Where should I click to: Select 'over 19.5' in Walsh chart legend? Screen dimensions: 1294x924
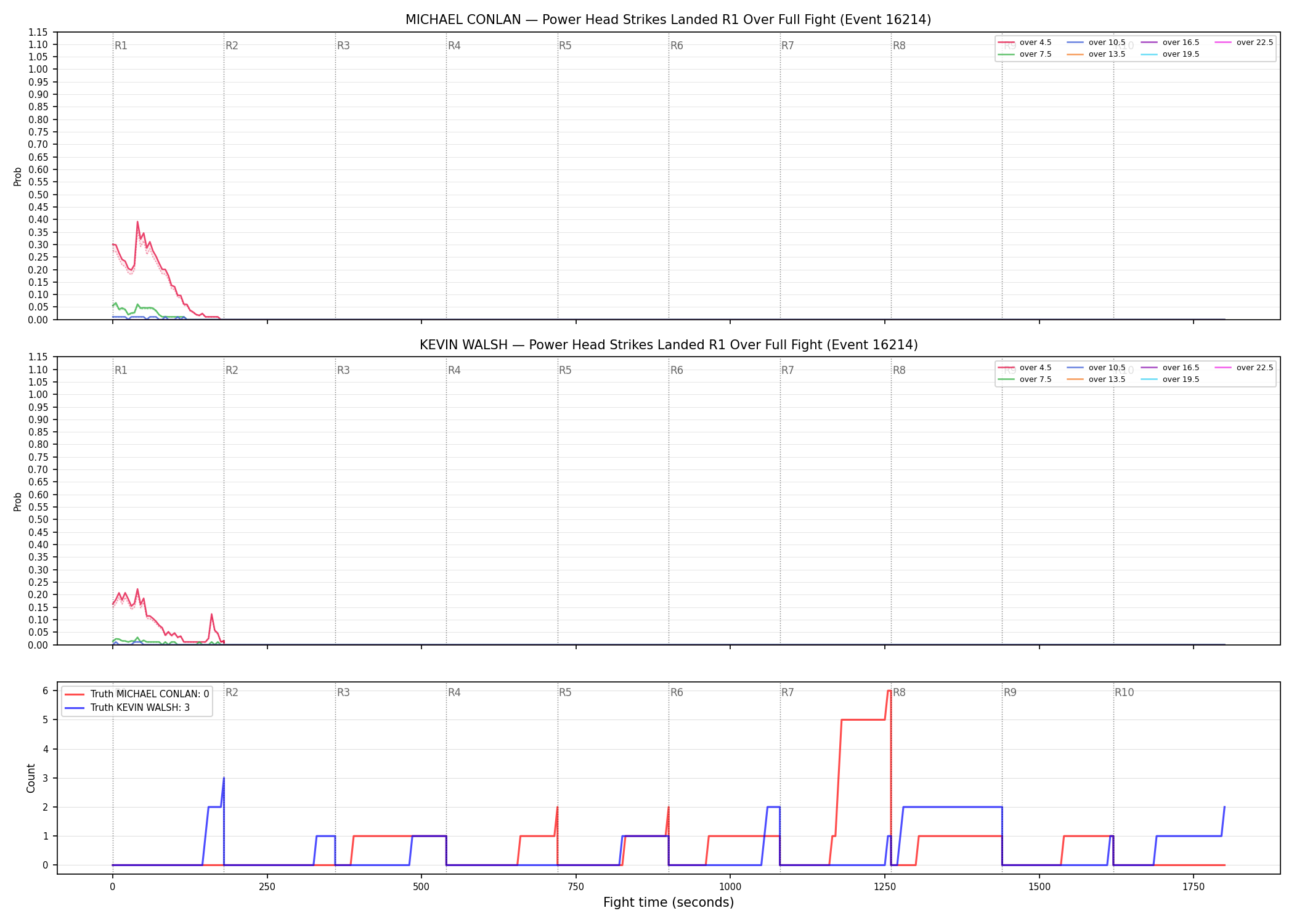point(1170,379)
